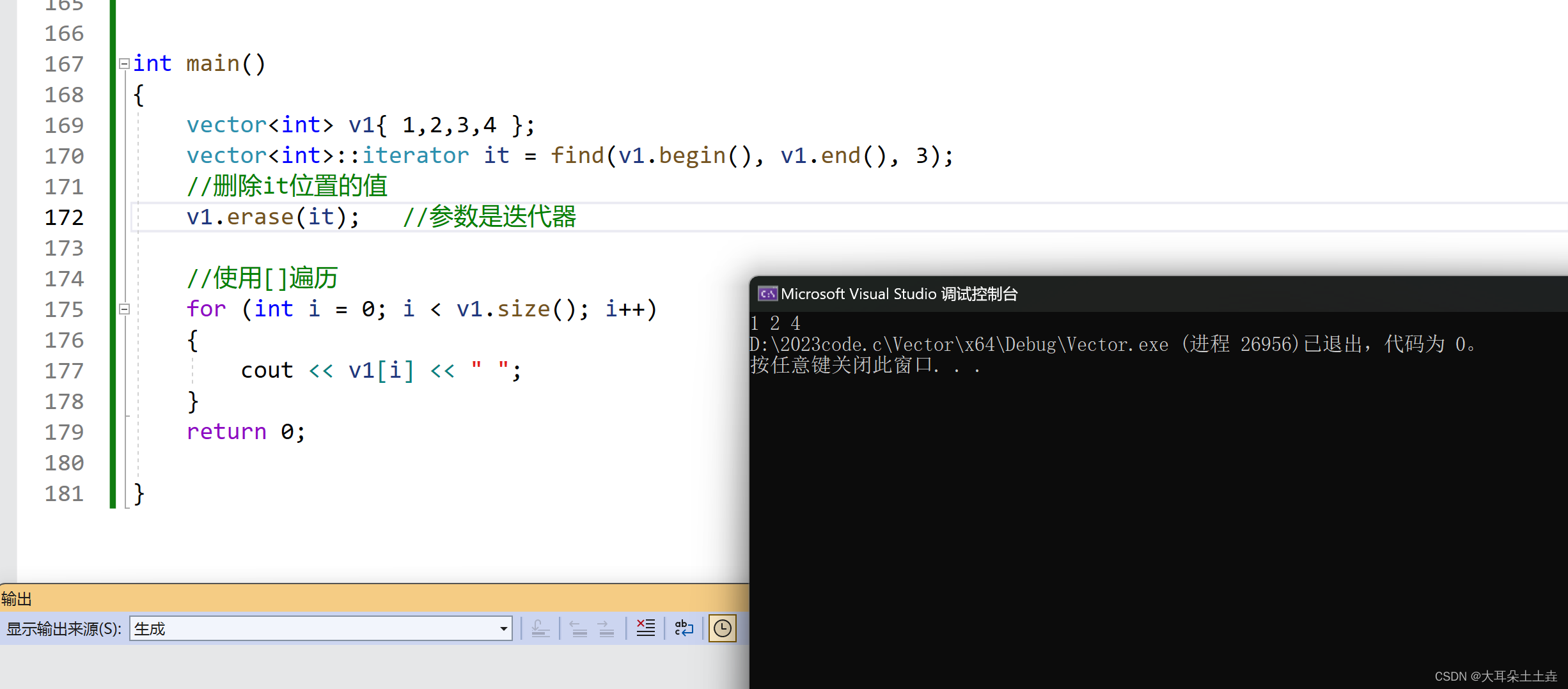The height and width of the screenshot is (689, 1568).
Task: Click the 'size' call in the for loop
Action: (x=523, y=309)
